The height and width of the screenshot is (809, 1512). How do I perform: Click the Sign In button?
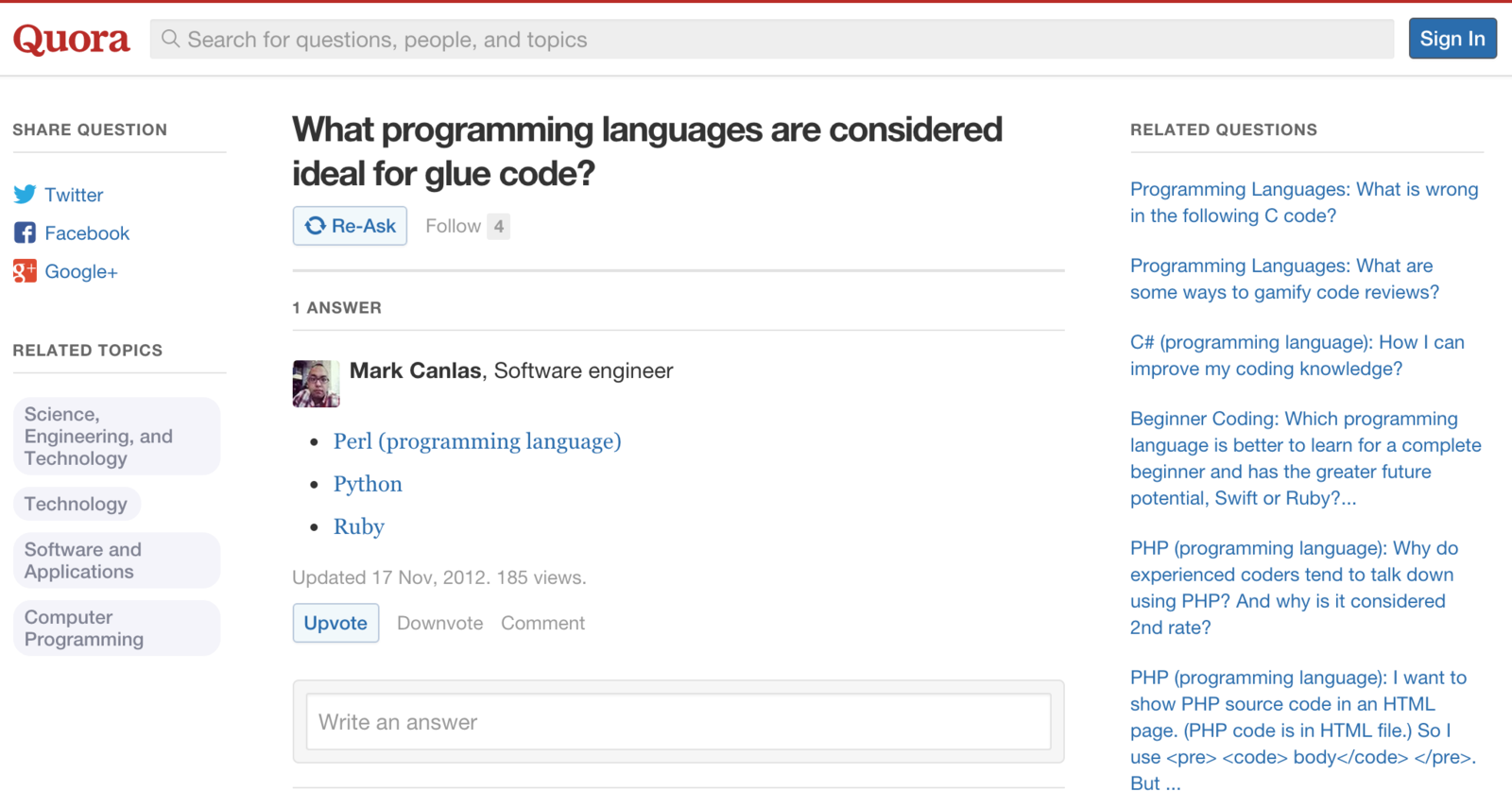click(1452, 39)
